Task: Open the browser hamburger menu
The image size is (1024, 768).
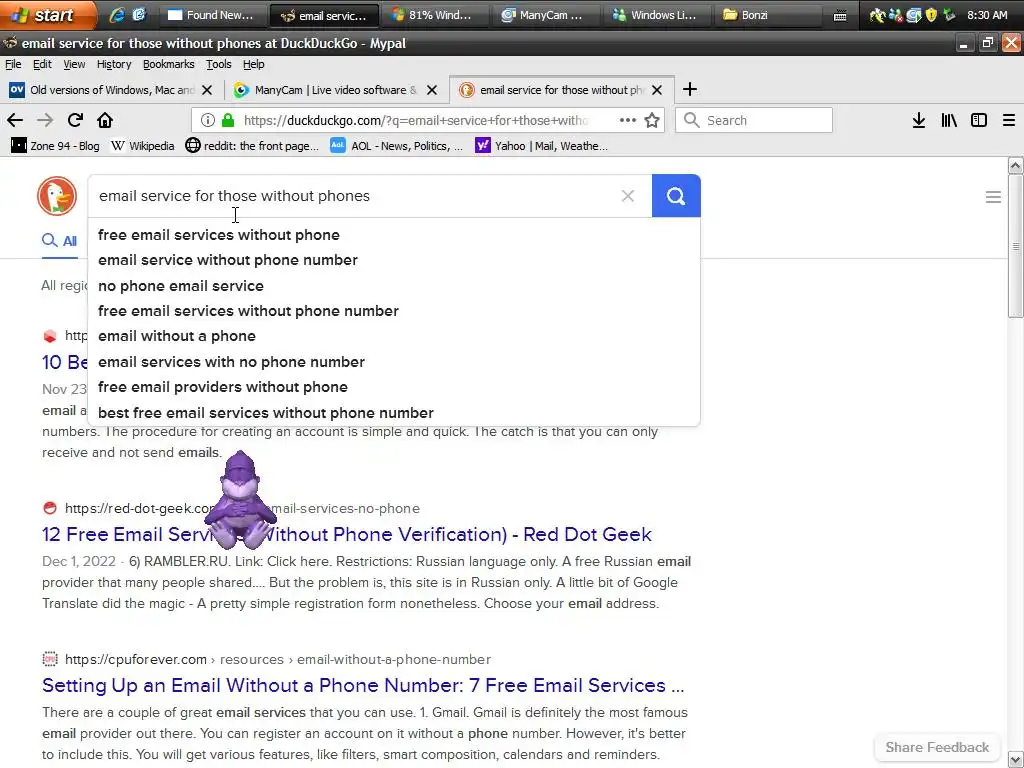Action: [1009, 120]
